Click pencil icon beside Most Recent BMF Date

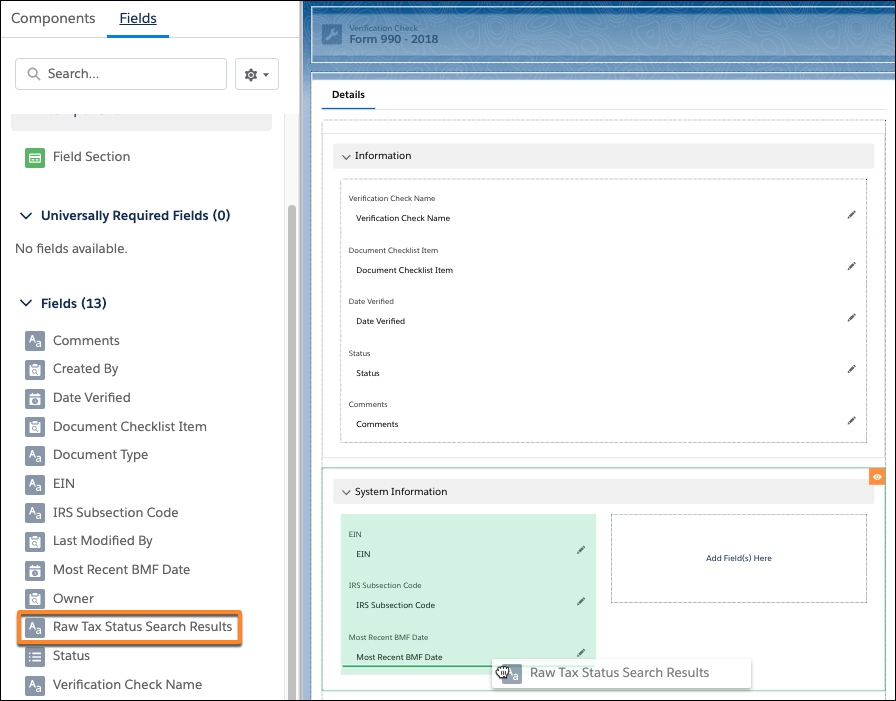[x=581, y=652]
